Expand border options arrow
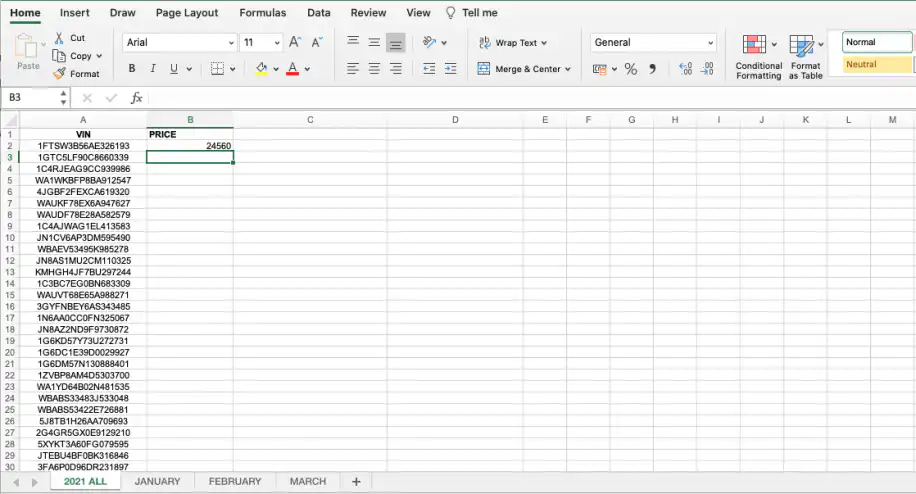 [233, 69]
